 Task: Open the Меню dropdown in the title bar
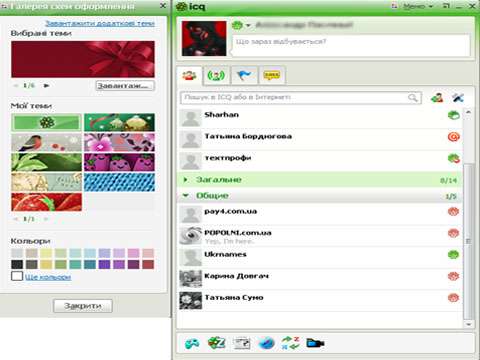pos(418,6)
